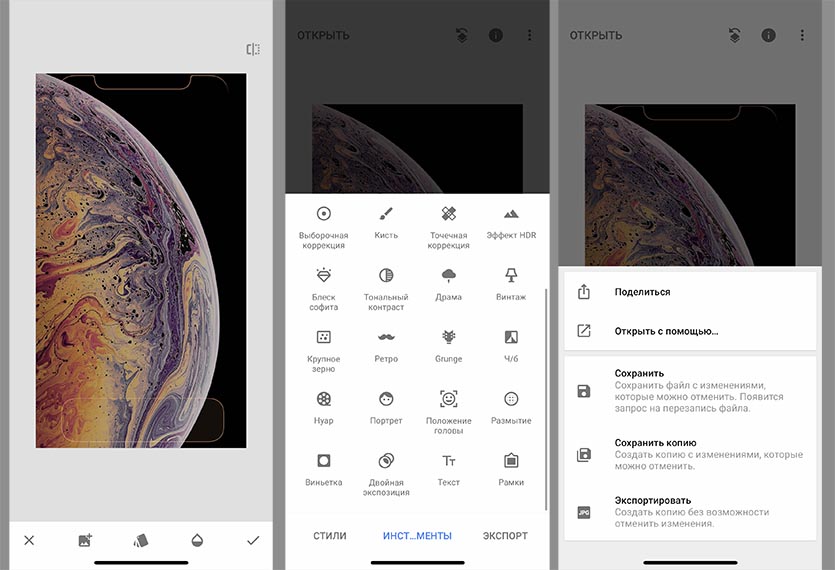
Task: Tap the image preview in right screen
Action: 690,185
